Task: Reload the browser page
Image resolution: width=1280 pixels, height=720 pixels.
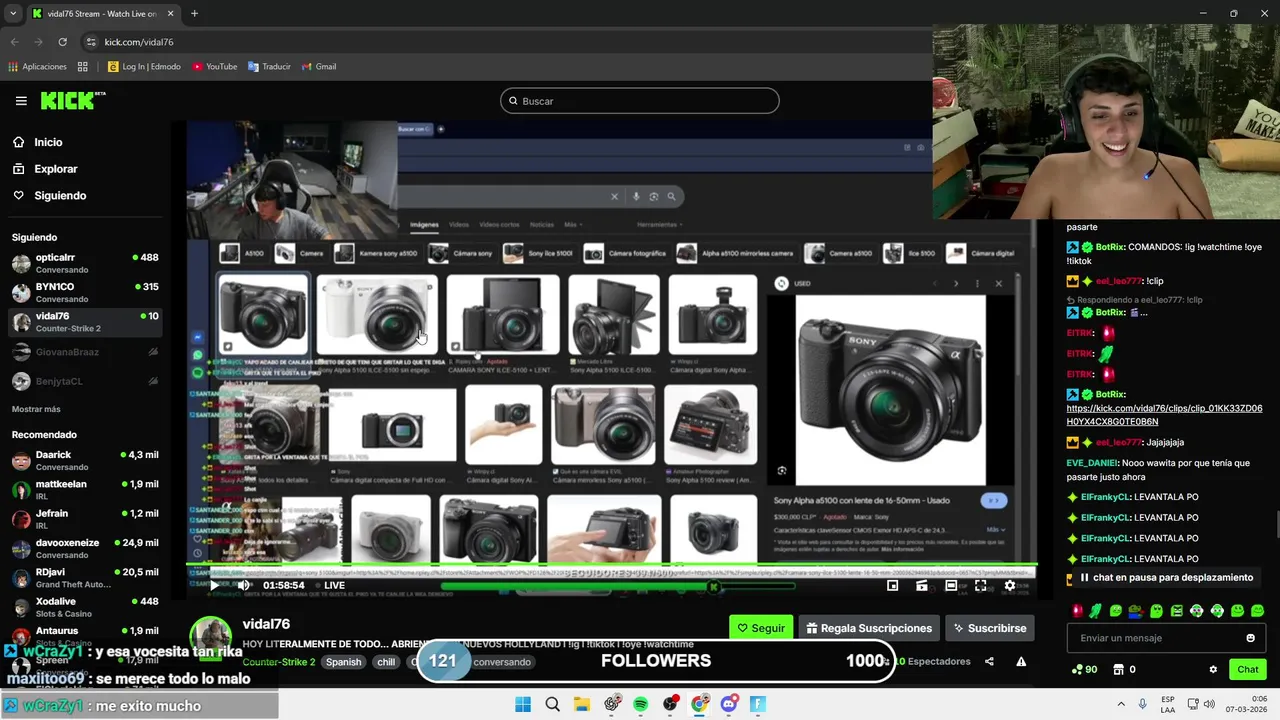Action: [x=62, y=42]
